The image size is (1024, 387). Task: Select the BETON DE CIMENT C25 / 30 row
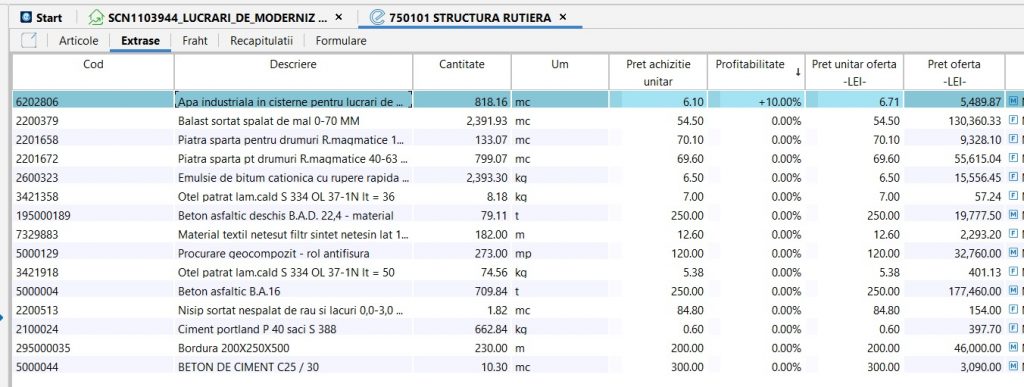point(509,367)
